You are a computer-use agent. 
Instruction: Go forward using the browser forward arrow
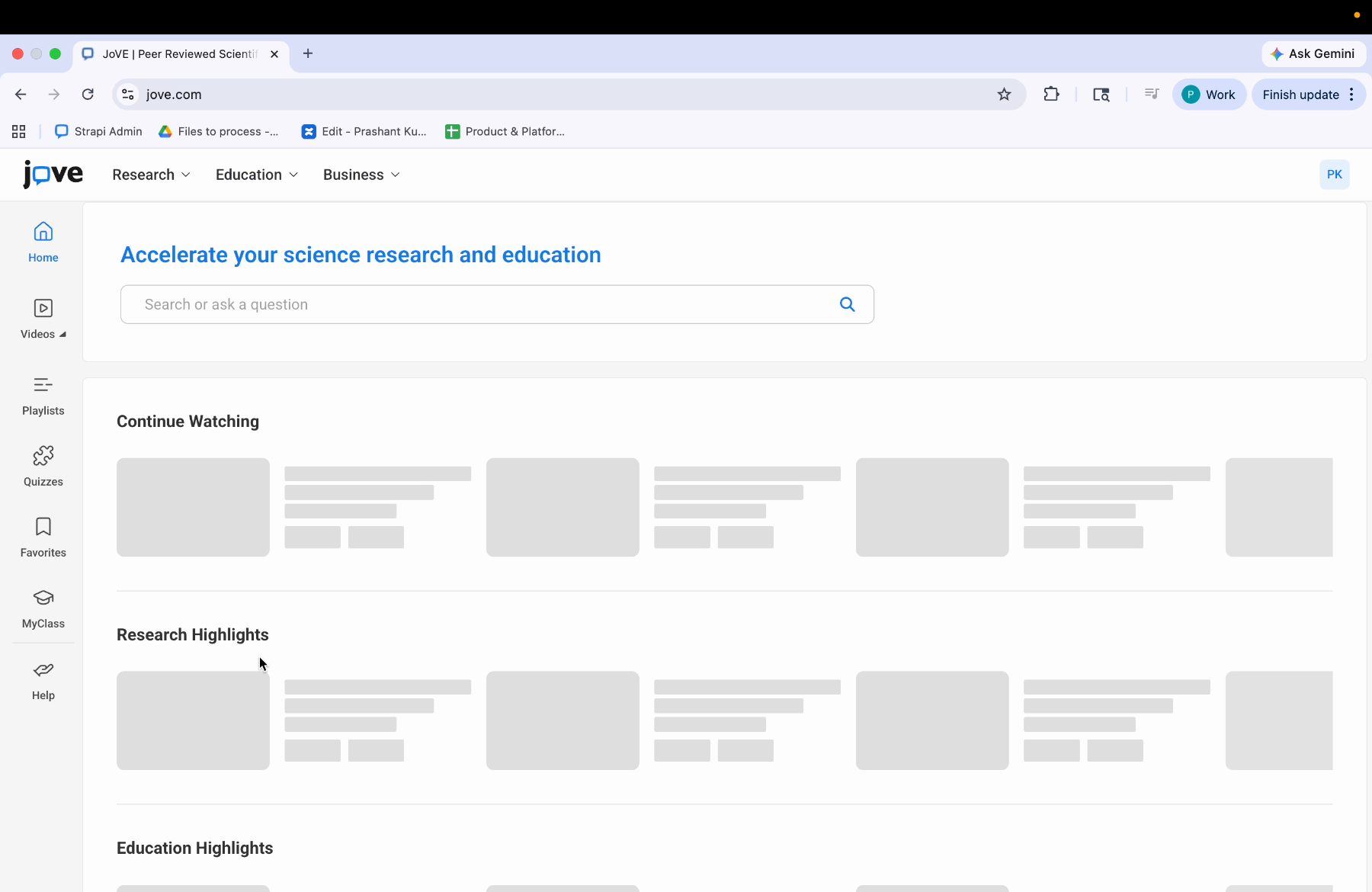pos(54,95)
